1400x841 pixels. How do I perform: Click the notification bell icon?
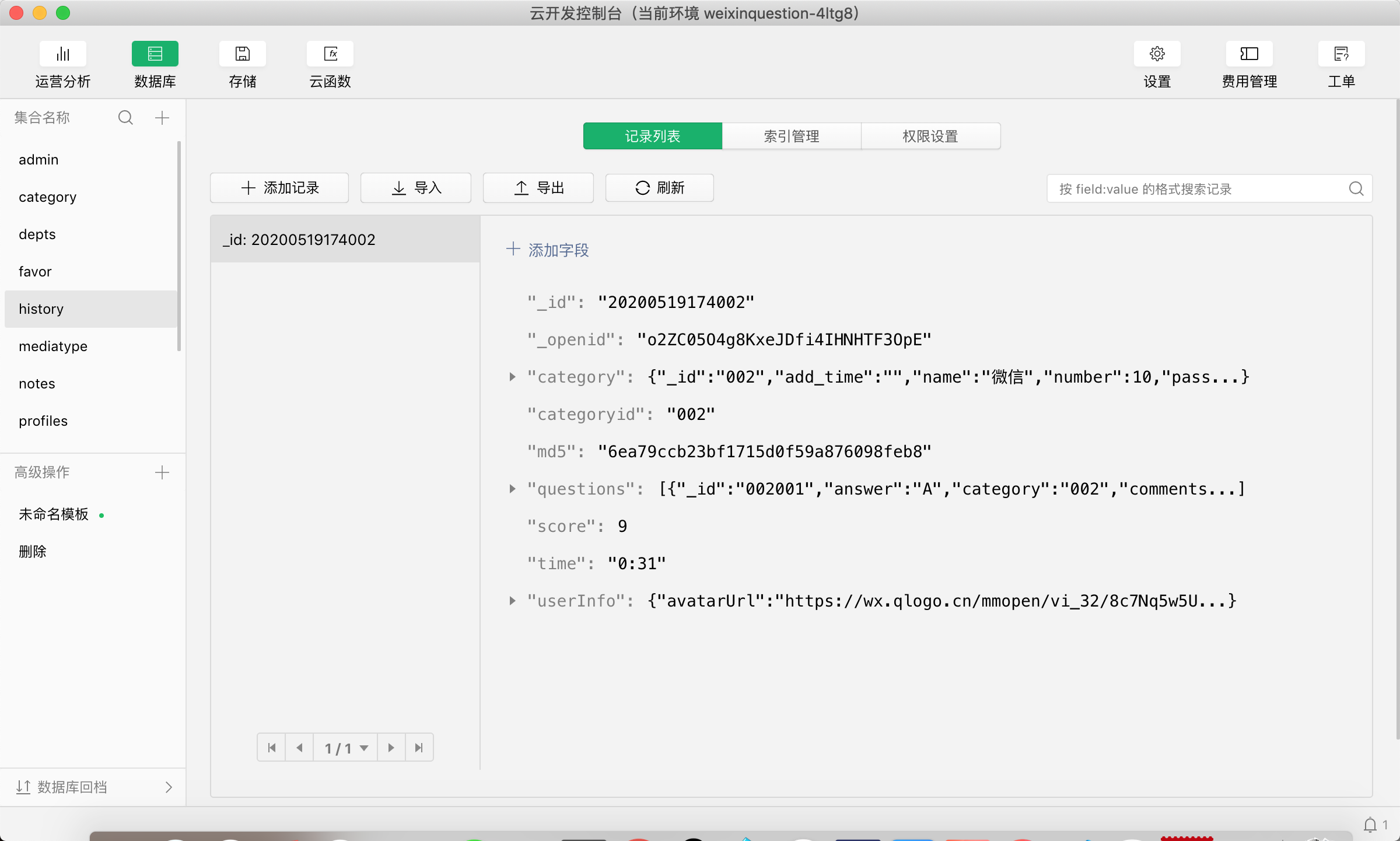click(1370, 825)
